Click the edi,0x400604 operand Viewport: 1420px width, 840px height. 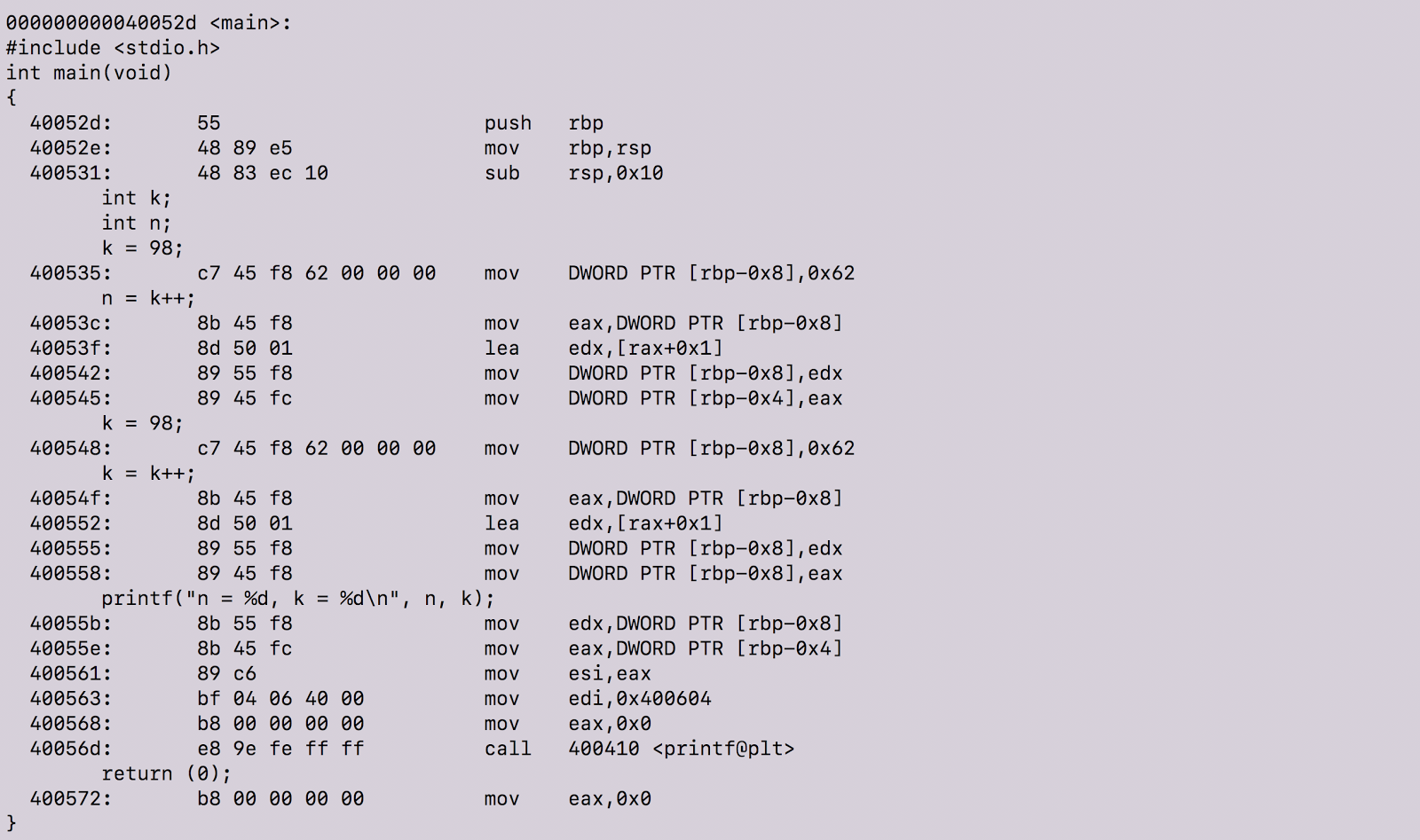coord(640,698)
